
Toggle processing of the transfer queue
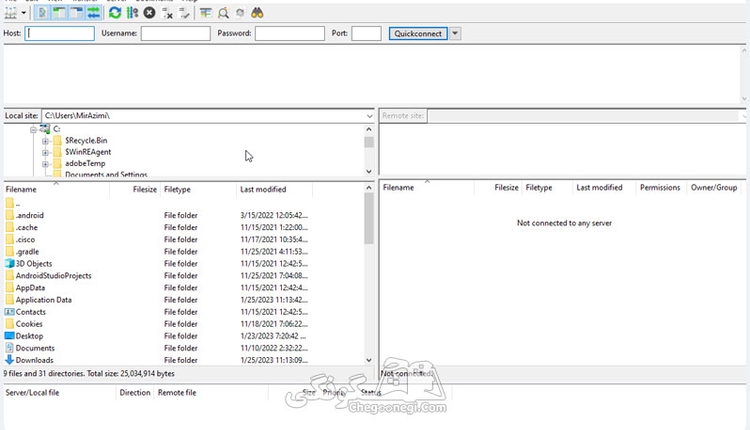(132, 13)
